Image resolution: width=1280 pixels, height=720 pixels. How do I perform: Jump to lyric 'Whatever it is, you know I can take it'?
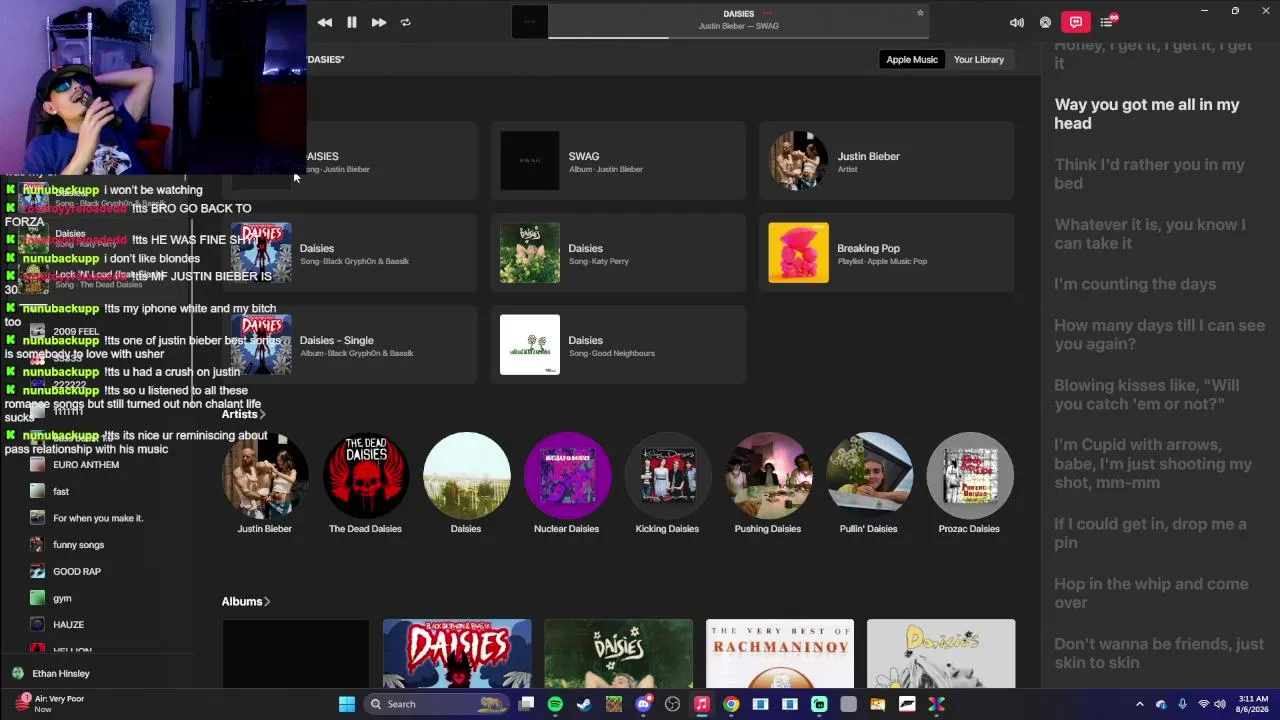[1150, 234]
